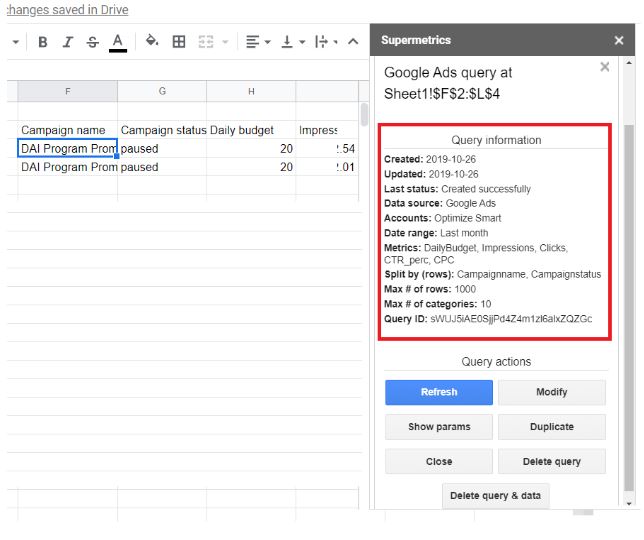Click the Duplicate button
This screenshot has height=540, width=644.
[x=552, y=427]
